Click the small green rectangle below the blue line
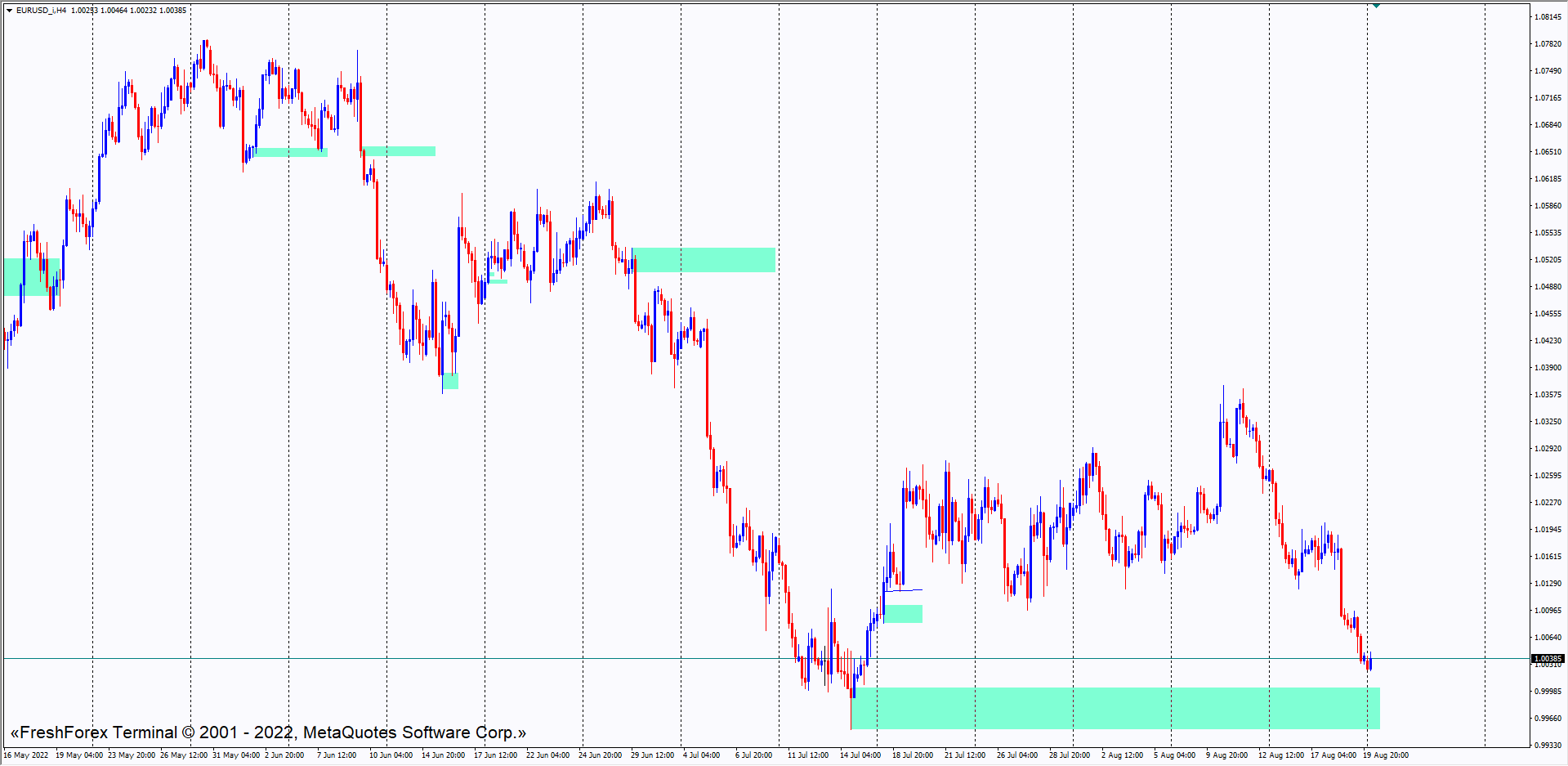 point(903,614)
